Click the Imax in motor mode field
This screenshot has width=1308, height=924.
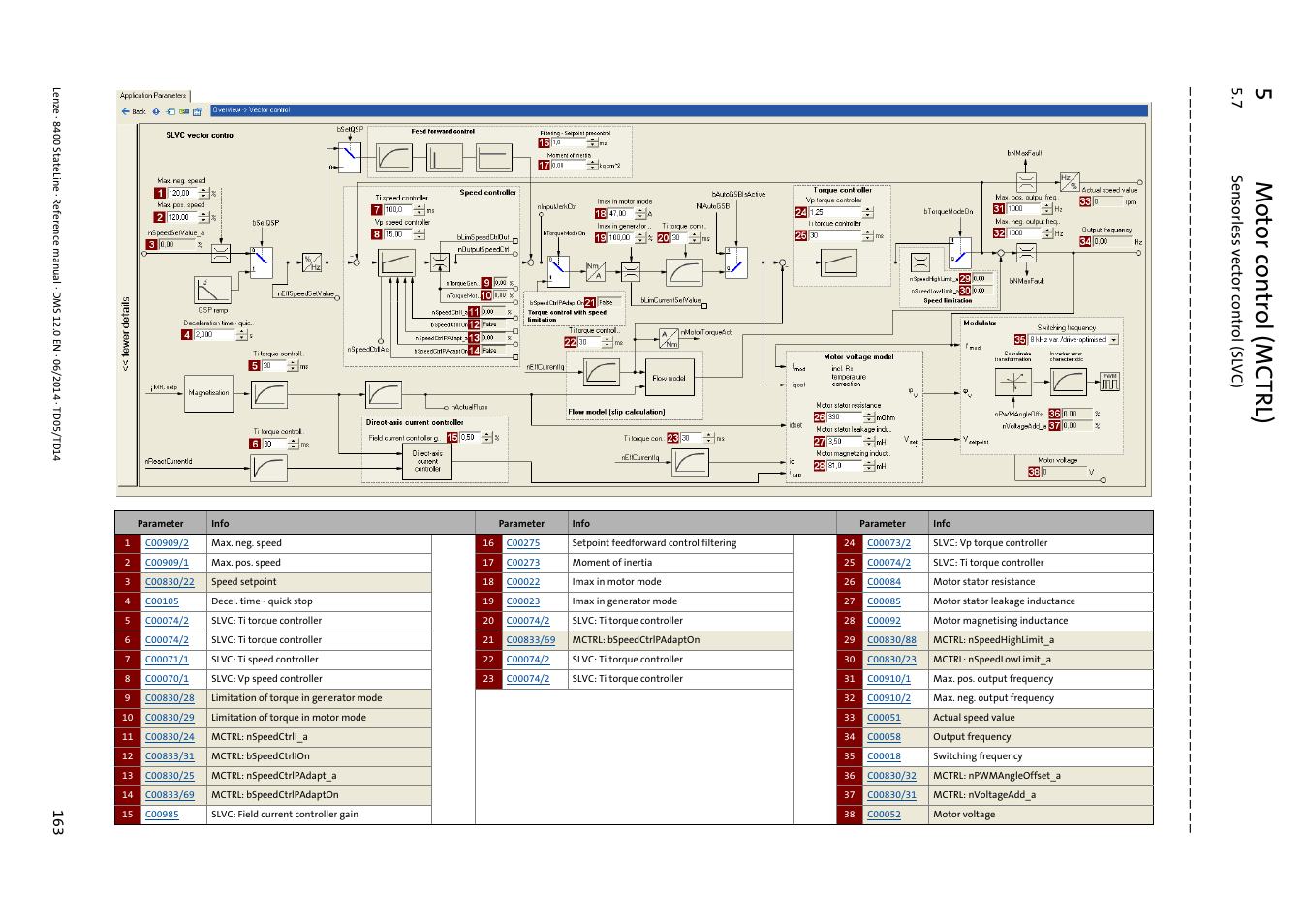tap(621, 214)
